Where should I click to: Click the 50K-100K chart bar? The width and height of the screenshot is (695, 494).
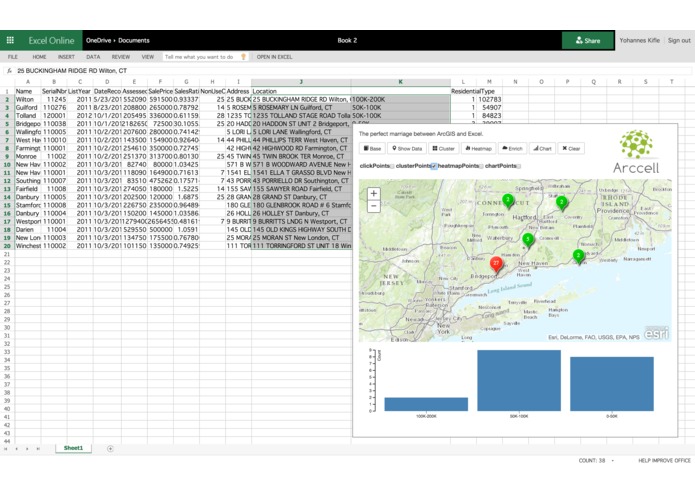(x=519, y=381)
